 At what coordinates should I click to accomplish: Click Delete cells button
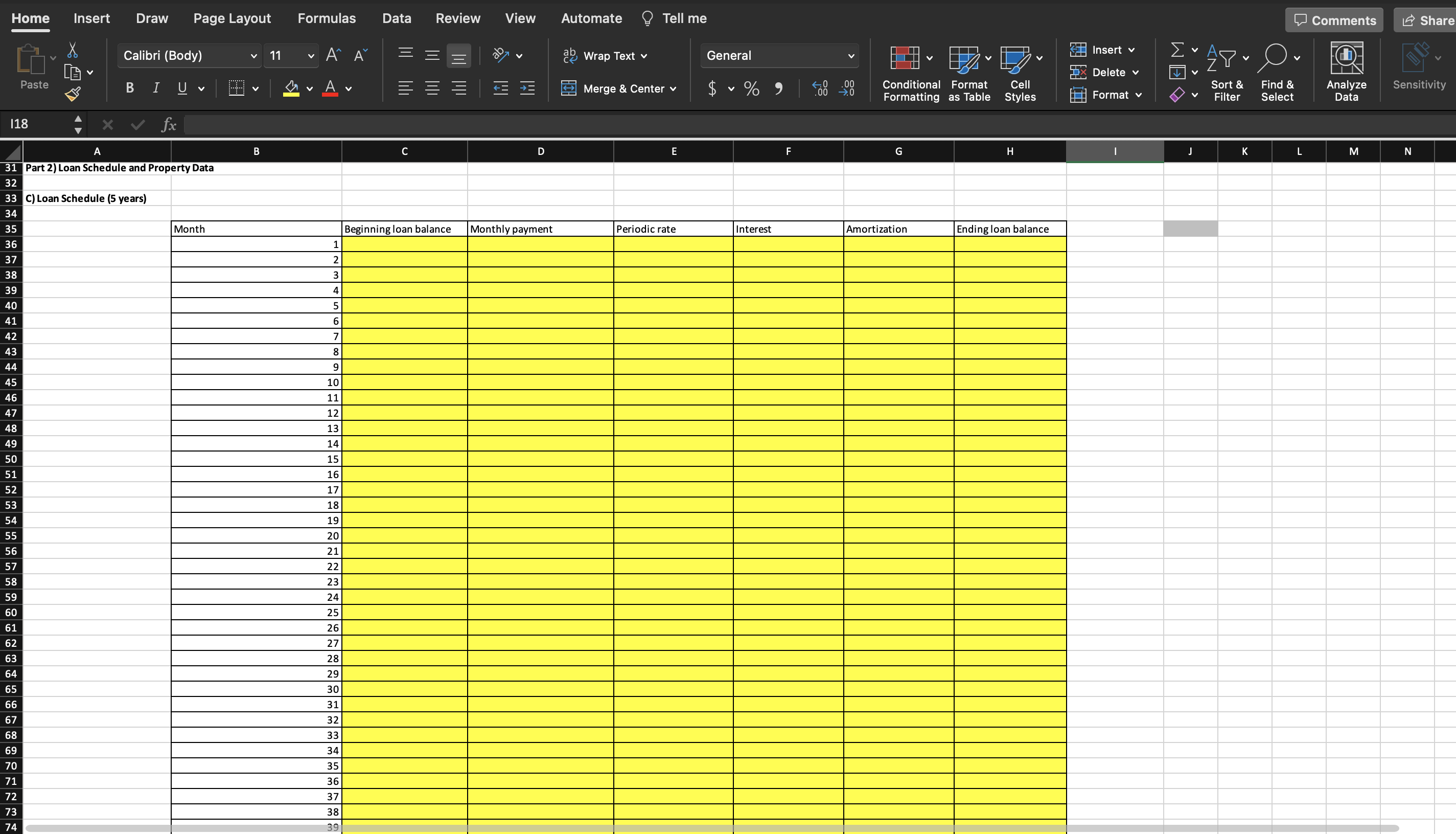tap(1104, 72)
